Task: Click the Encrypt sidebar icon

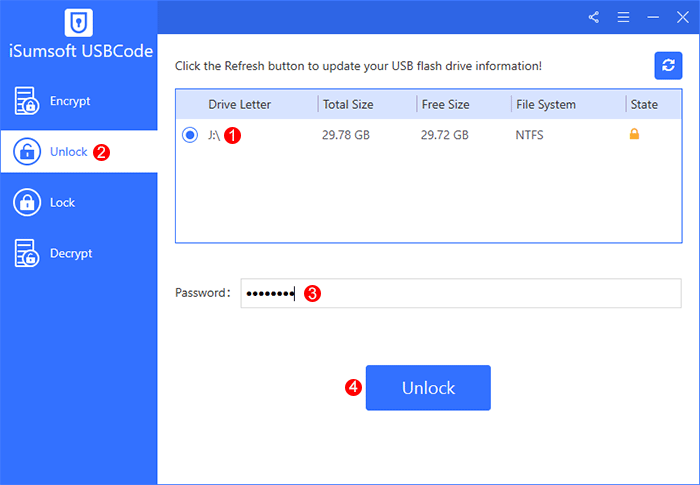Action: [x=26, y=100]
